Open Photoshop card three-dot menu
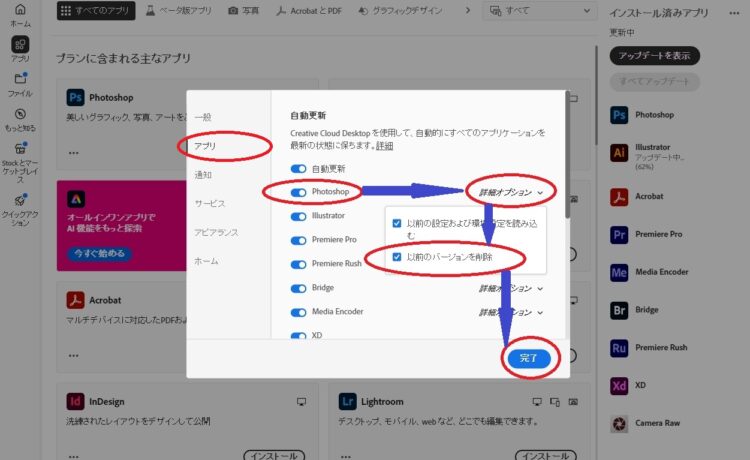Image resolution: width=750 pixels, height=460 pixels. (73, 153)
